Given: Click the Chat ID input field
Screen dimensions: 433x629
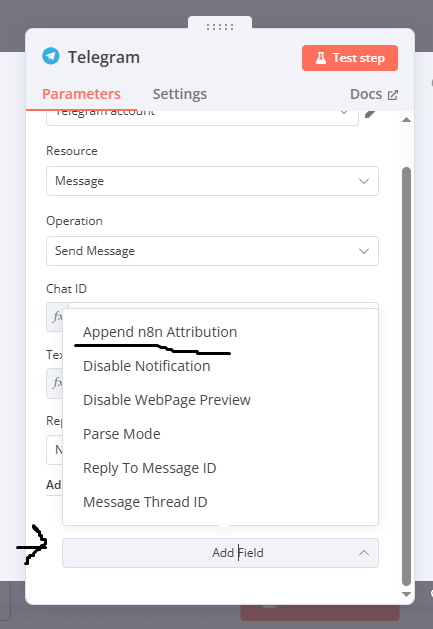Looking at the screenshot, I should 224,306.
